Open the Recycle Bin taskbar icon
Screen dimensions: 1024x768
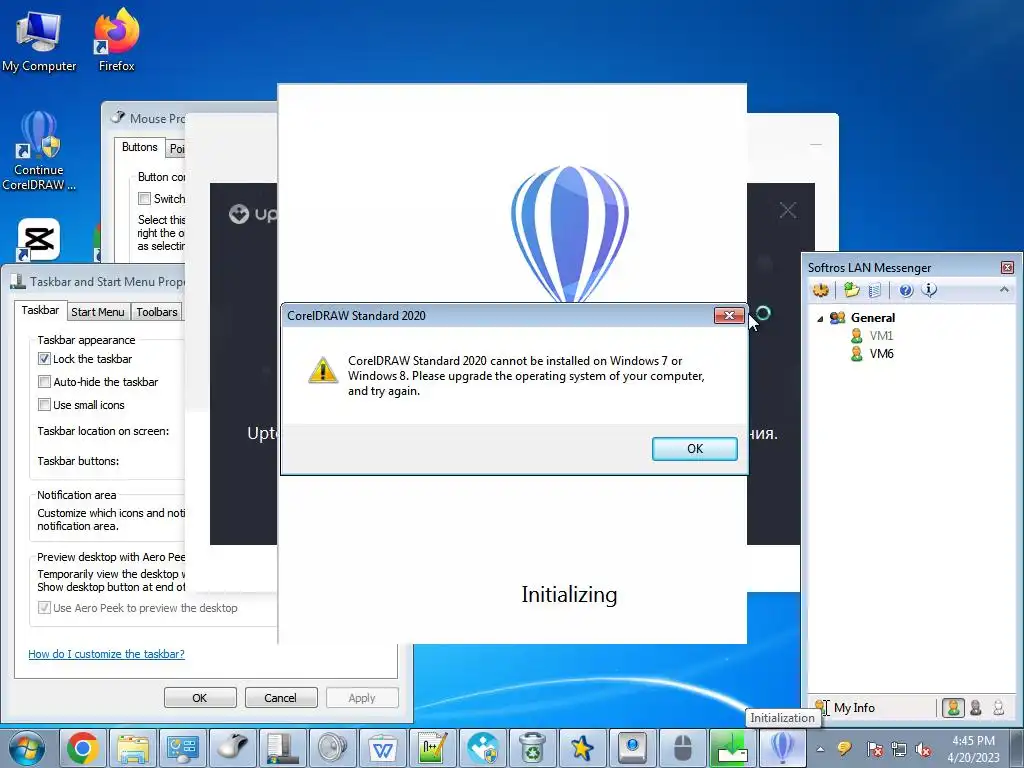click(x=532, y=748)
